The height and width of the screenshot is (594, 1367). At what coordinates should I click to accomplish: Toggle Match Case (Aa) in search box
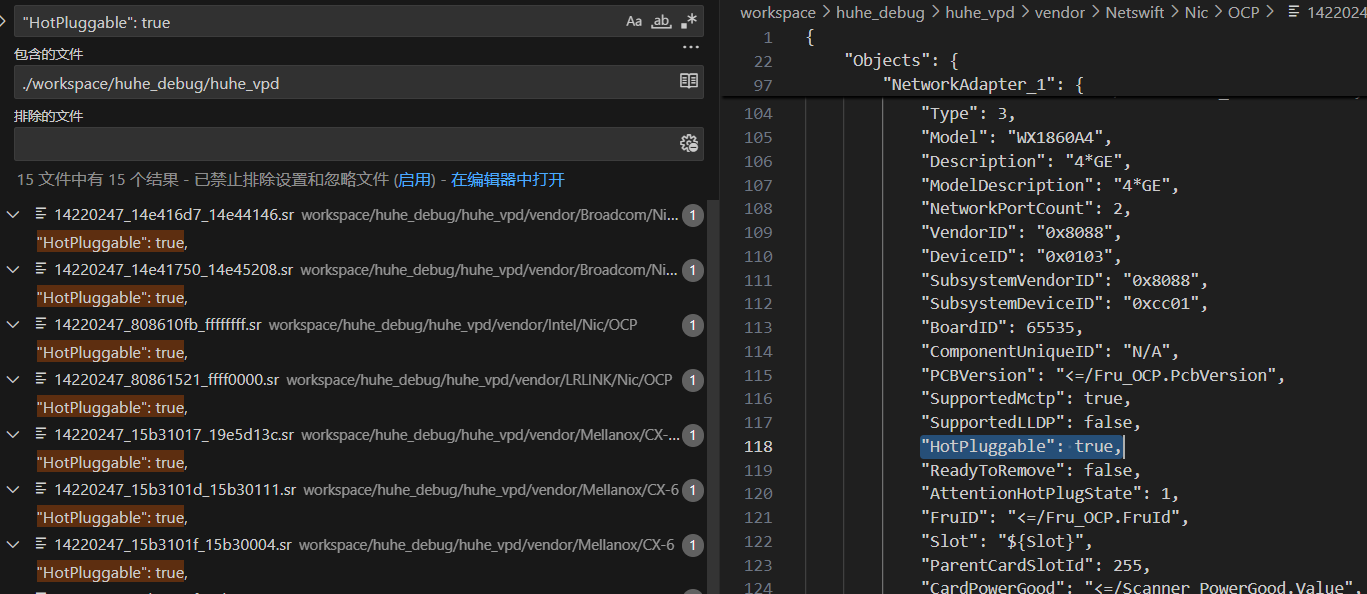click(x=634, y=21)
